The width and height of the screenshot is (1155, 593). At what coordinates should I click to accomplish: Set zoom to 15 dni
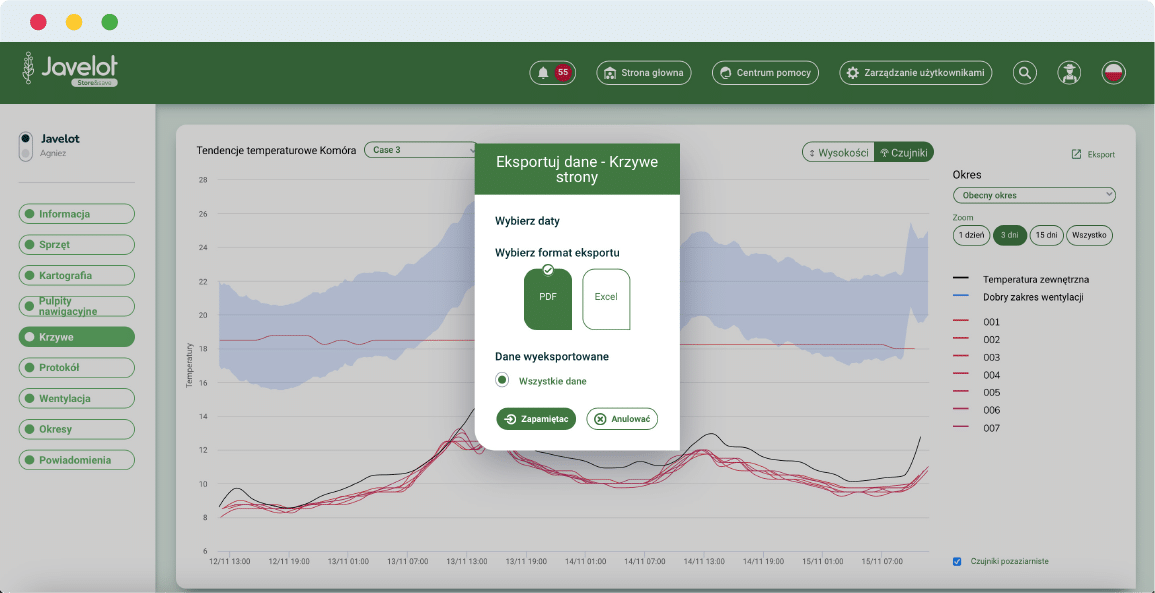(1047, 236)
